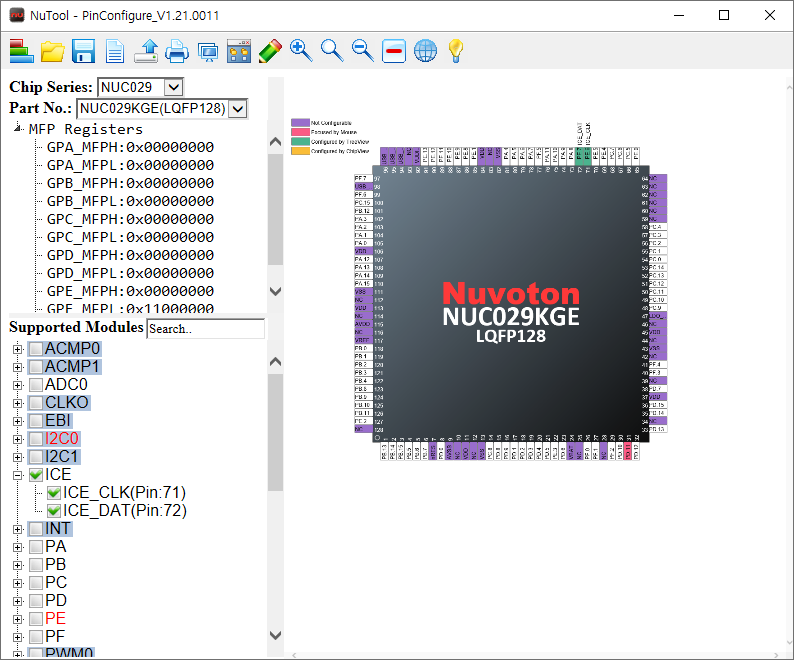The height and width of the screenshot is (660, 794).
Task: Open the Chip Series dropdown
Action: [x=174, y=87]
